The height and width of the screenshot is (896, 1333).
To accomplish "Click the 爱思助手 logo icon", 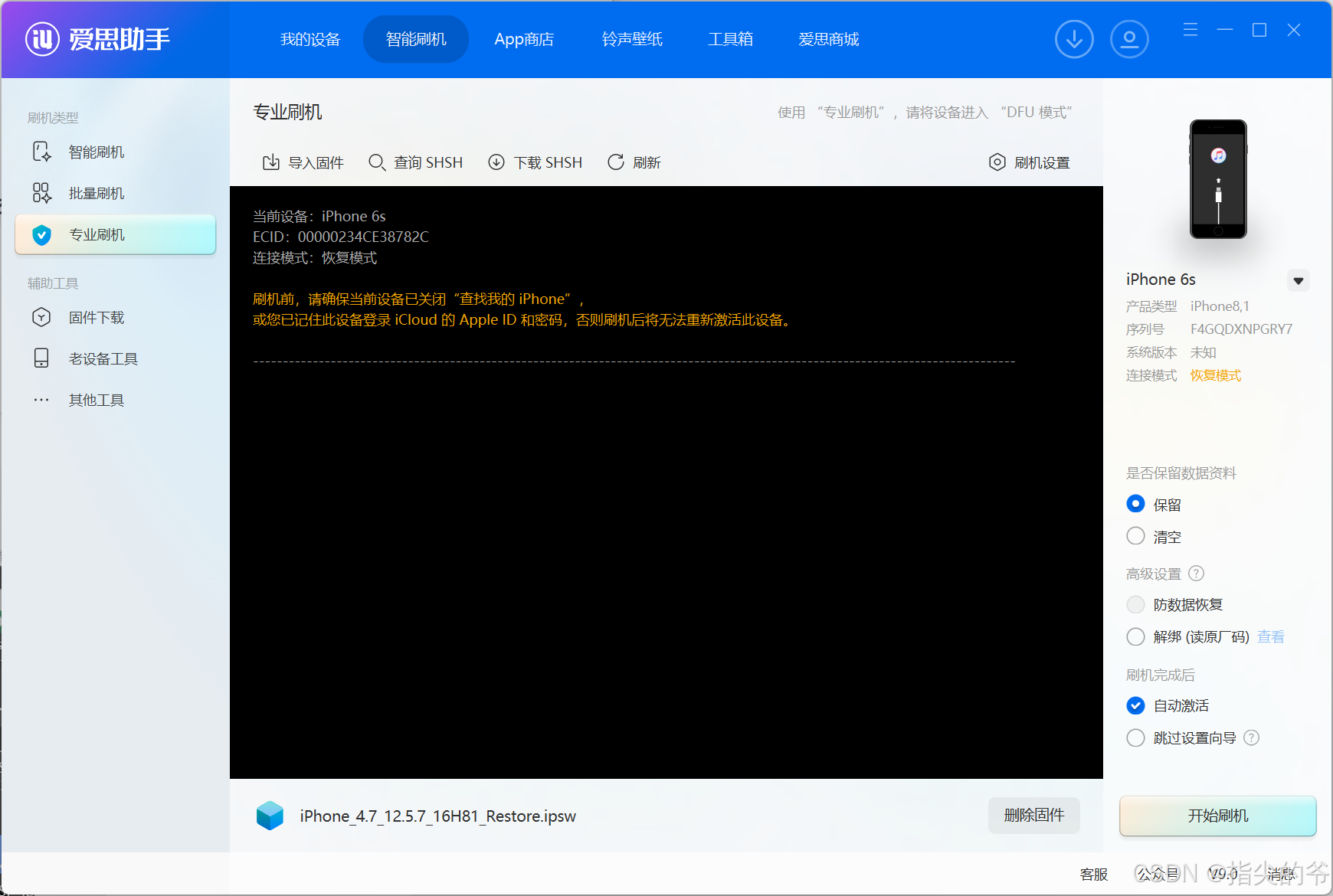I will pos(42,39).
